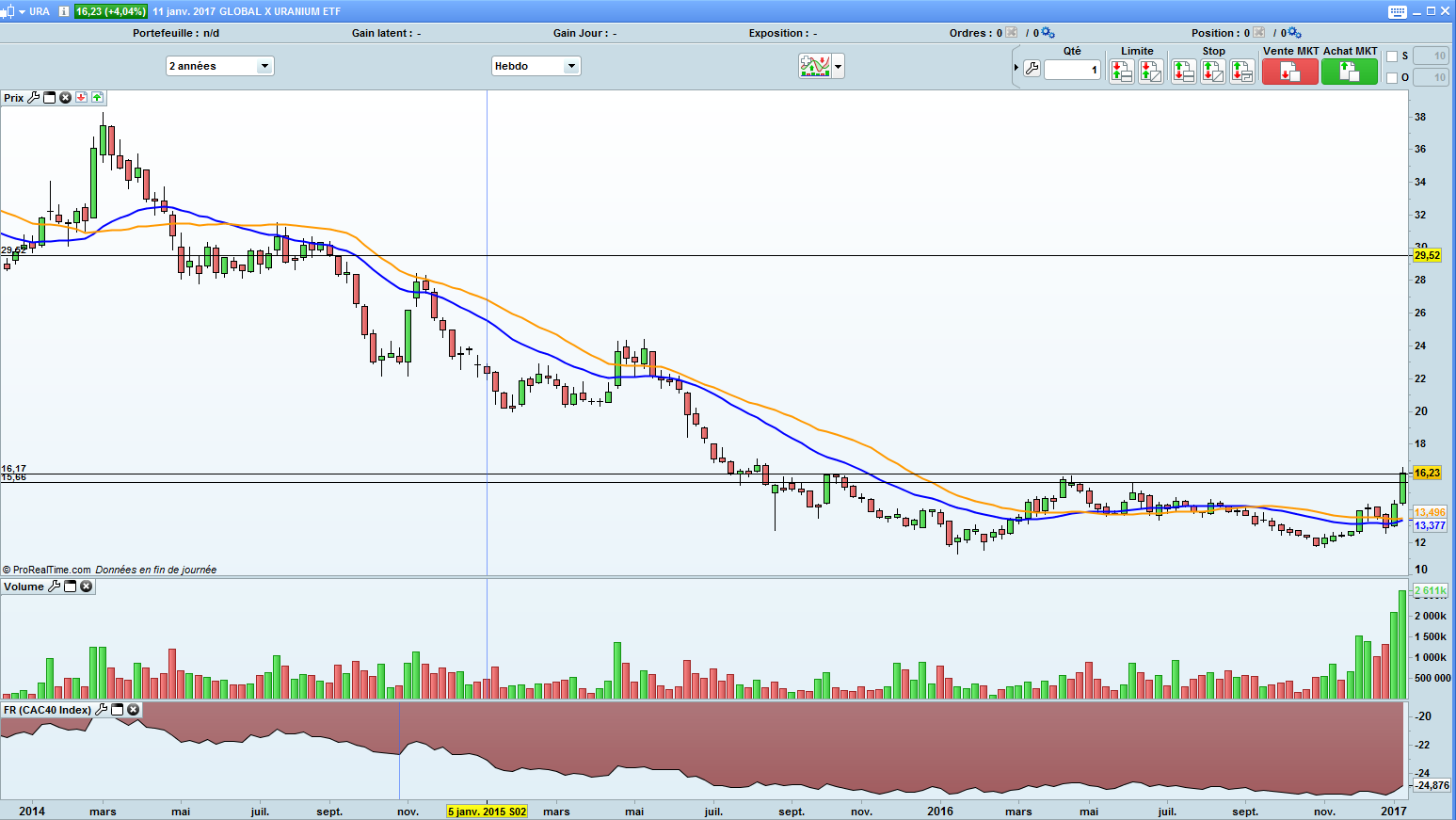1456x820 pixels.
Task: Open the chart style menu beside URA
Action: (x=12, y=11)
